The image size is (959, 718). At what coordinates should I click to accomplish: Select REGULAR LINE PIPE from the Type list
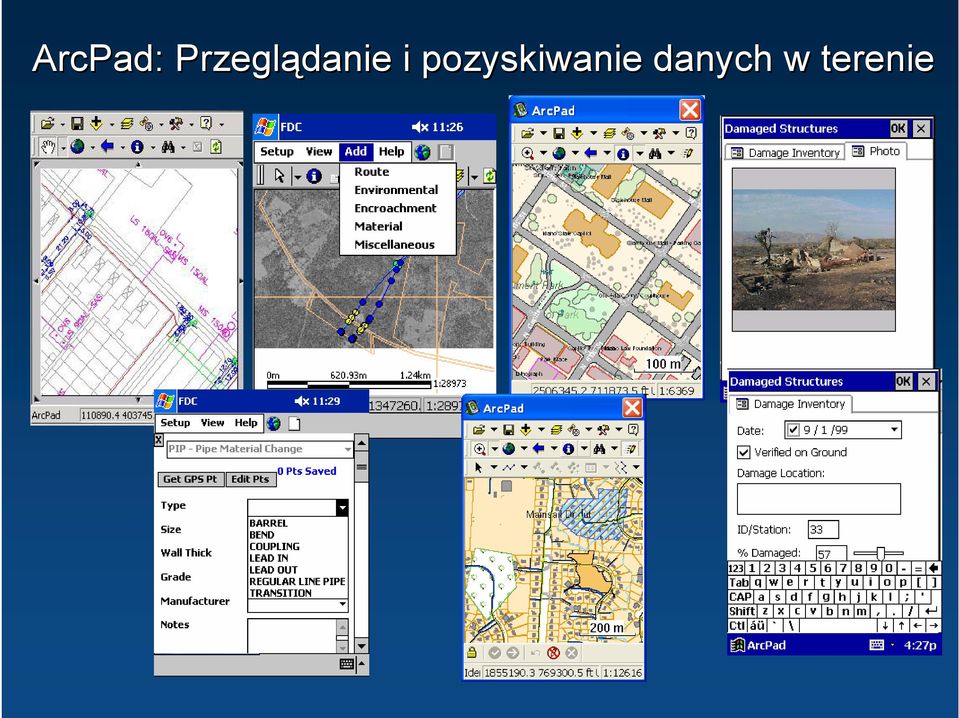point(297,582)
